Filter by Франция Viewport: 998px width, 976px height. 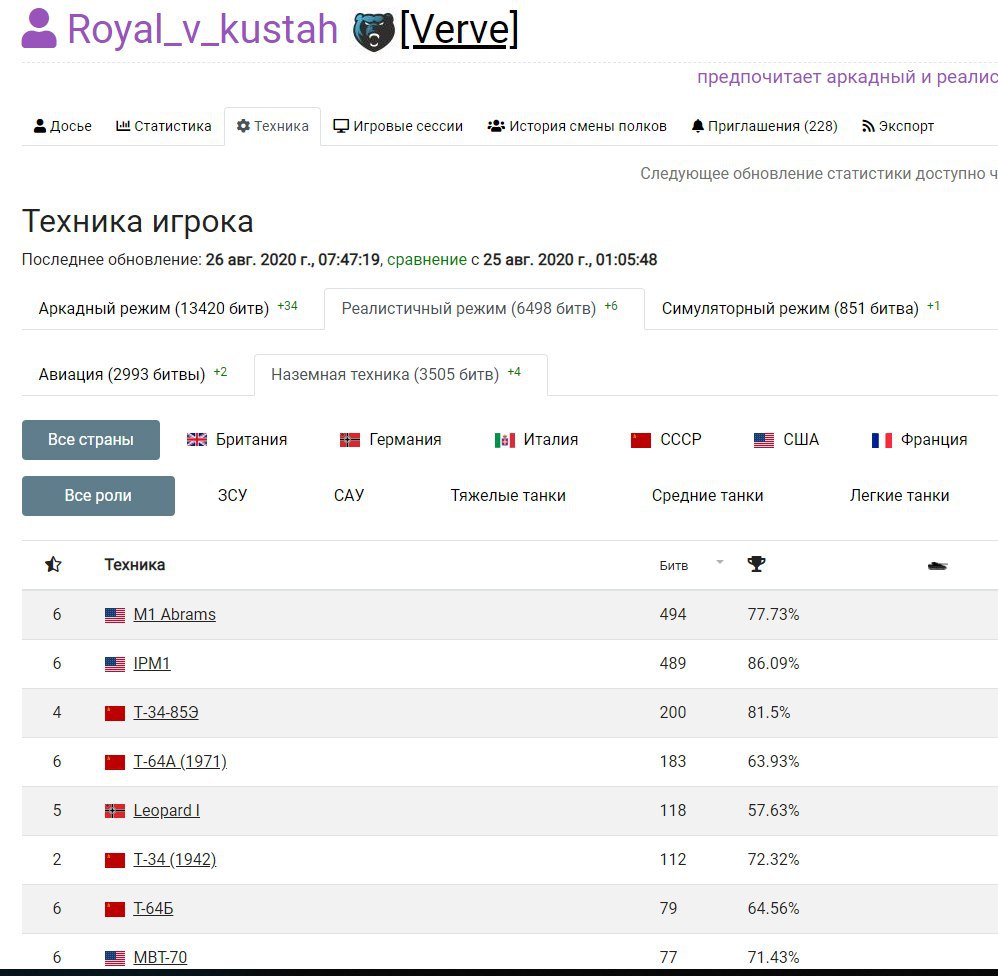click(919, 440)
